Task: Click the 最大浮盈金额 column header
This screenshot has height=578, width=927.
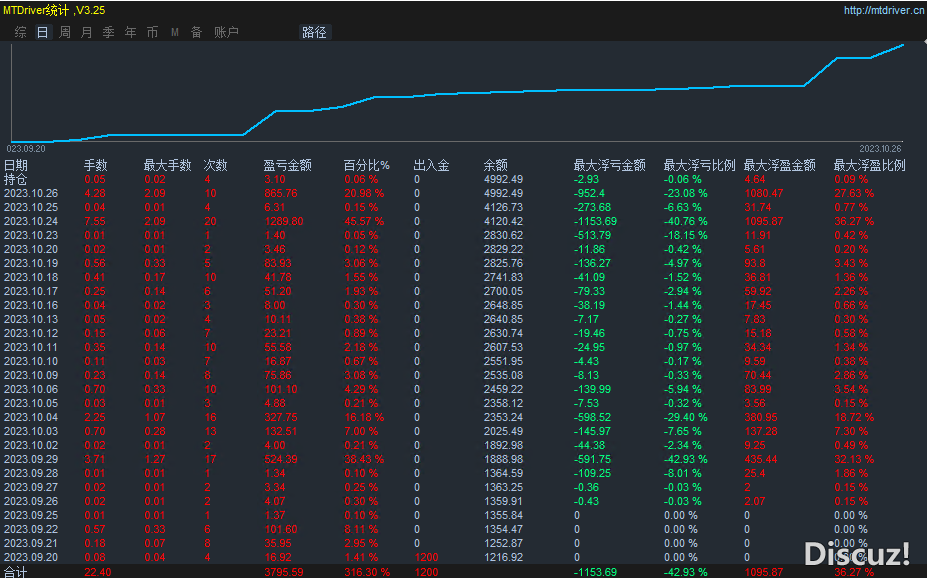Action: tap(780, 165)
